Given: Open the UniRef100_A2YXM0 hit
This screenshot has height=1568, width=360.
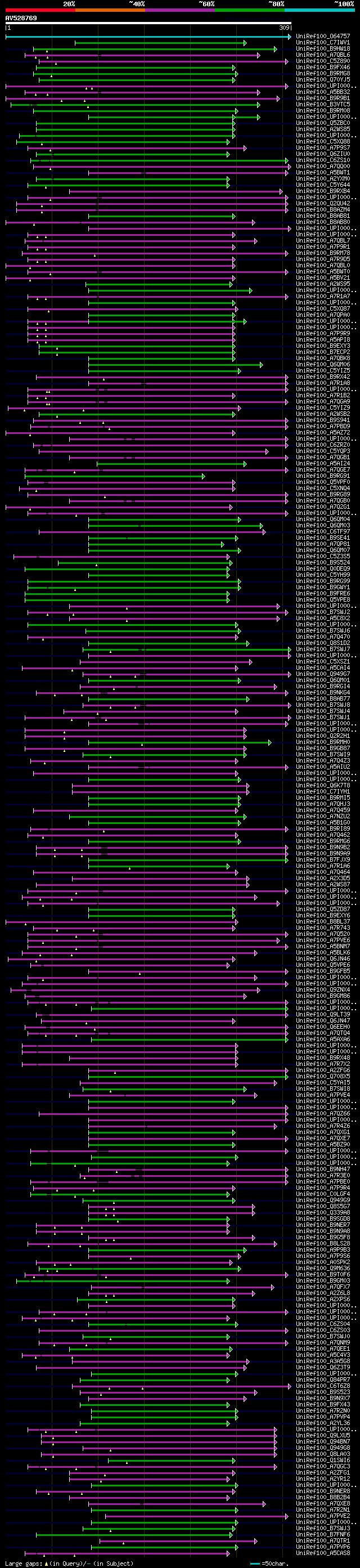Looking at the screenshot, I should [x=323, y=179].
